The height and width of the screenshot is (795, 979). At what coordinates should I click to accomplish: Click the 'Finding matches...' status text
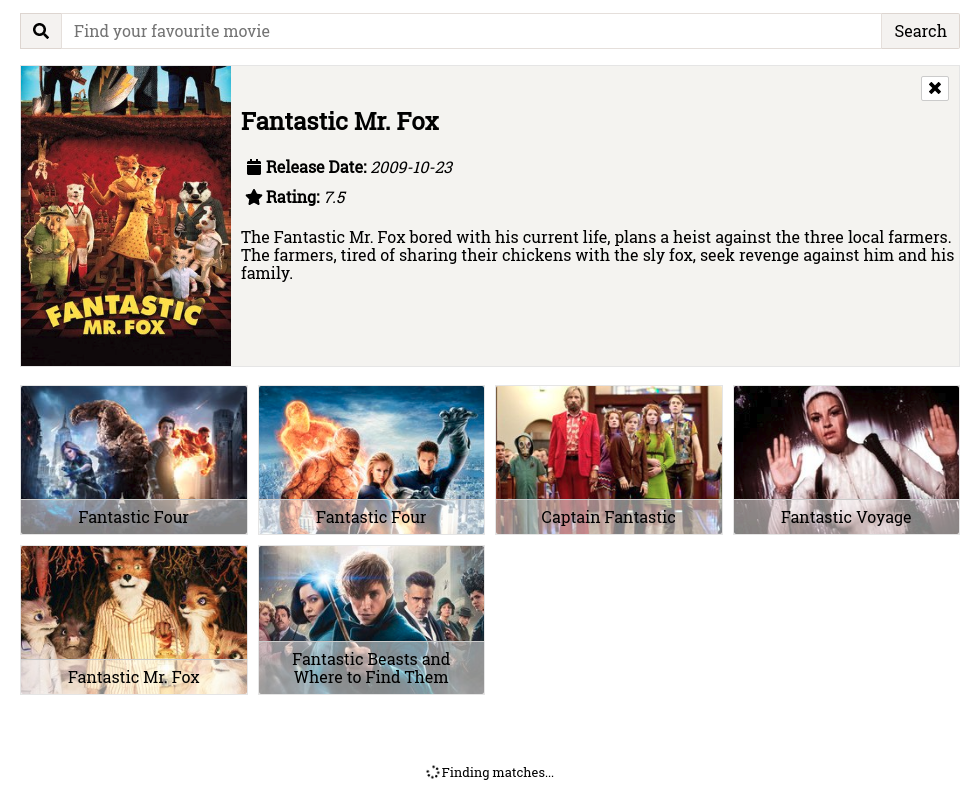click(498, 773)
